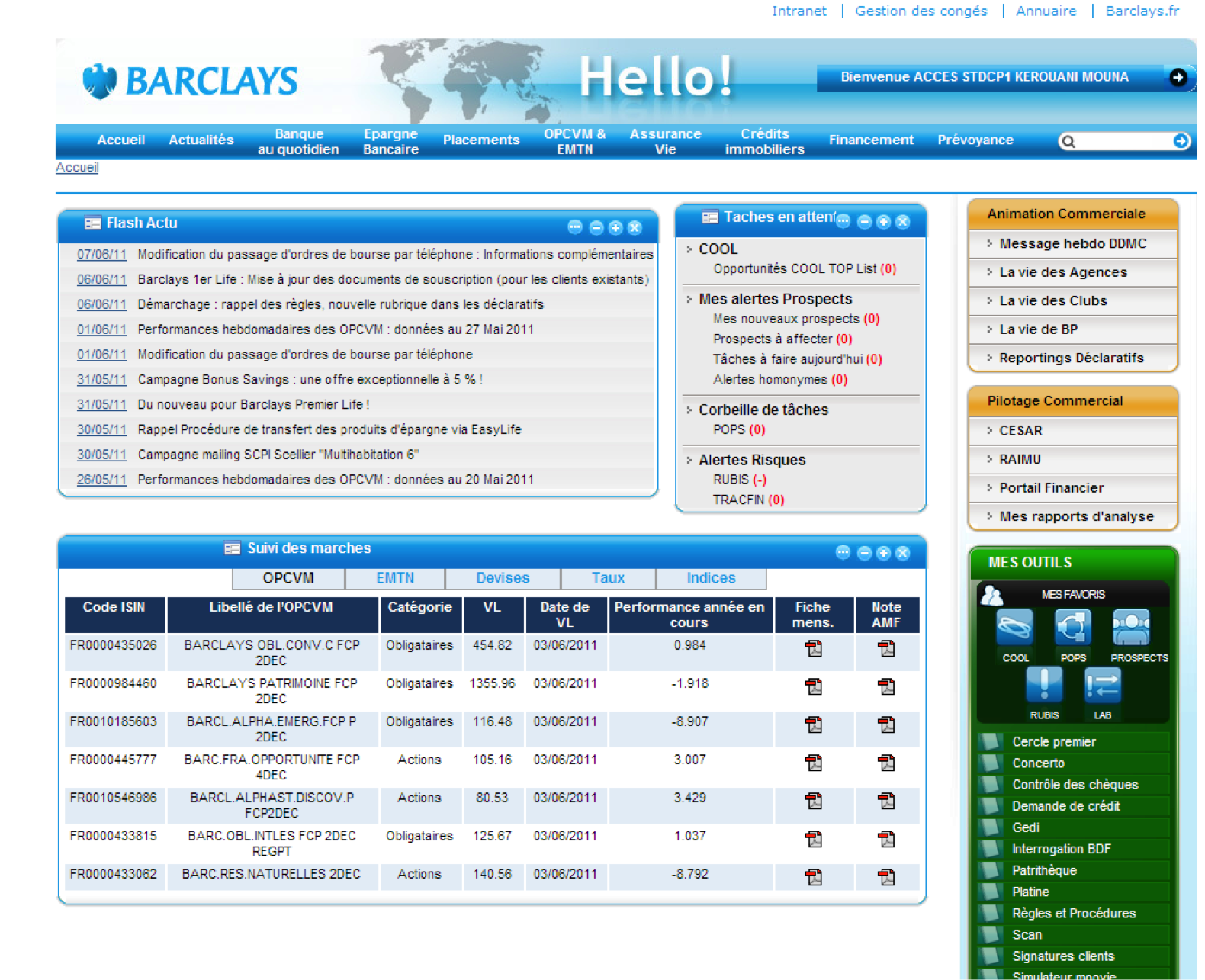Open the Barclays.fr link
The image size is (1205, 980).
pos(1142,11)
